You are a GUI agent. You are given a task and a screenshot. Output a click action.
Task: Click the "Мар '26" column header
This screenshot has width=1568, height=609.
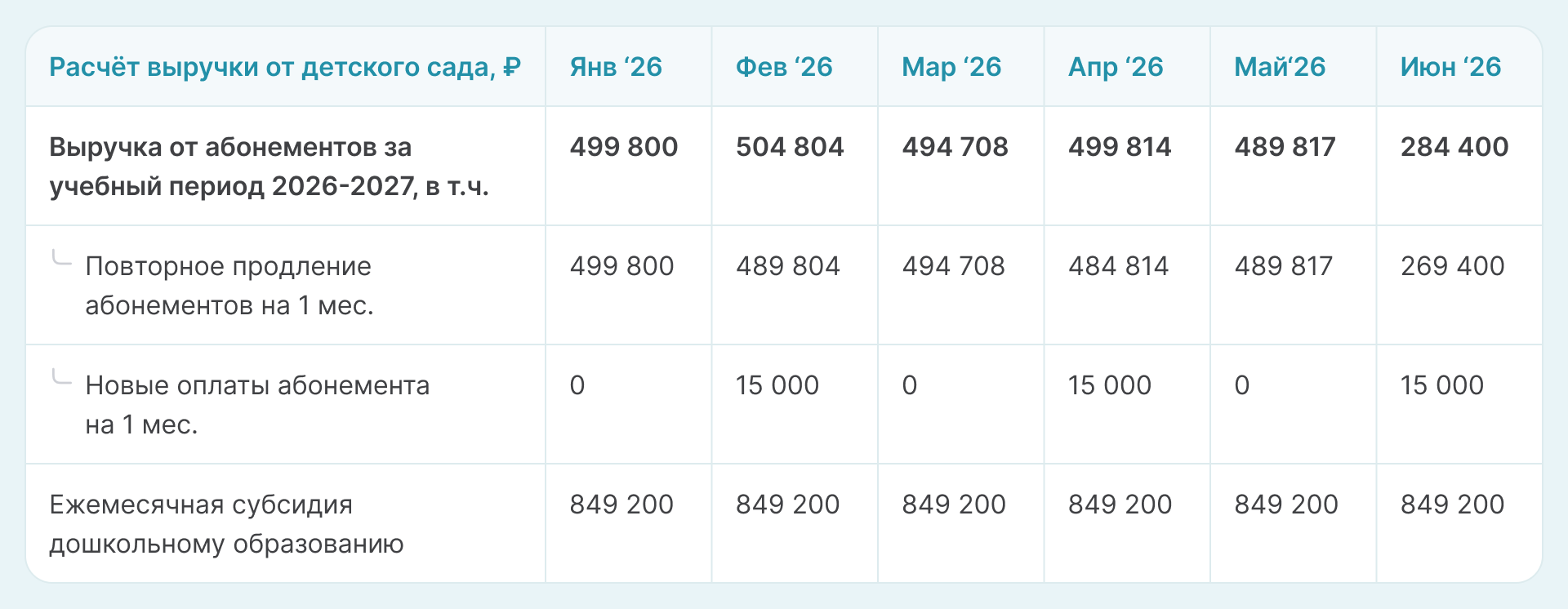951,67
